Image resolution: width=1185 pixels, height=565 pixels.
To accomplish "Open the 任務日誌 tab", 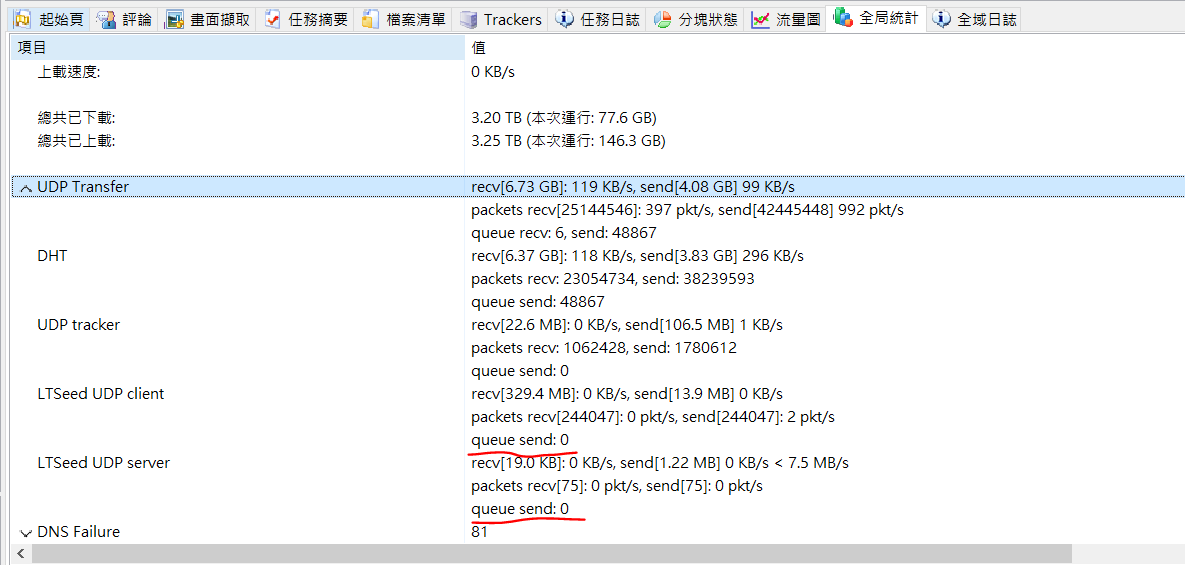I will click(599, 19).
